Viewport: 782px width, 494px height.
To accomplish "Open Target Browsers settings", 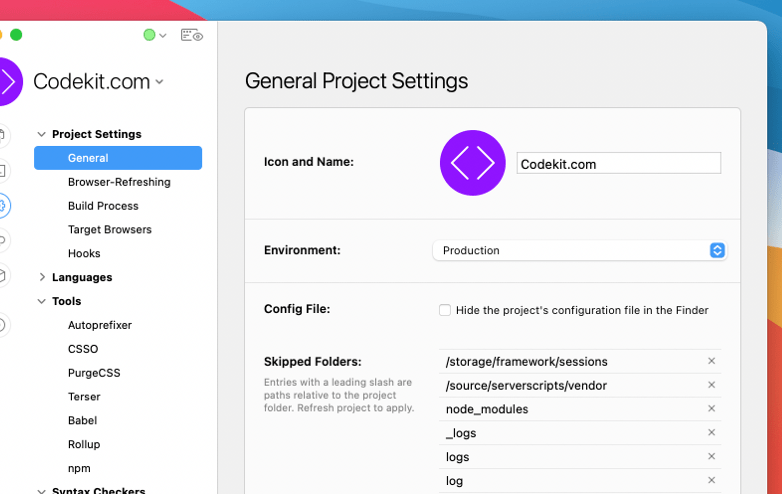I will click(110, 230).
